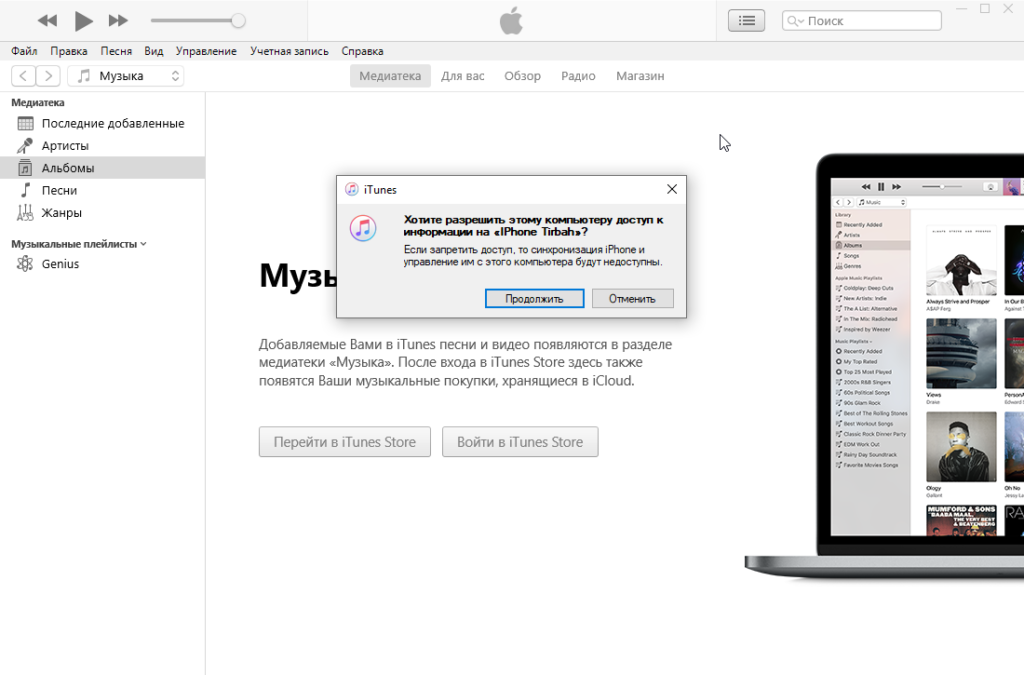This screenshot has height=675, width=1024.
Task: Open the Музыка media type dropdown
Action: [126, 76]
